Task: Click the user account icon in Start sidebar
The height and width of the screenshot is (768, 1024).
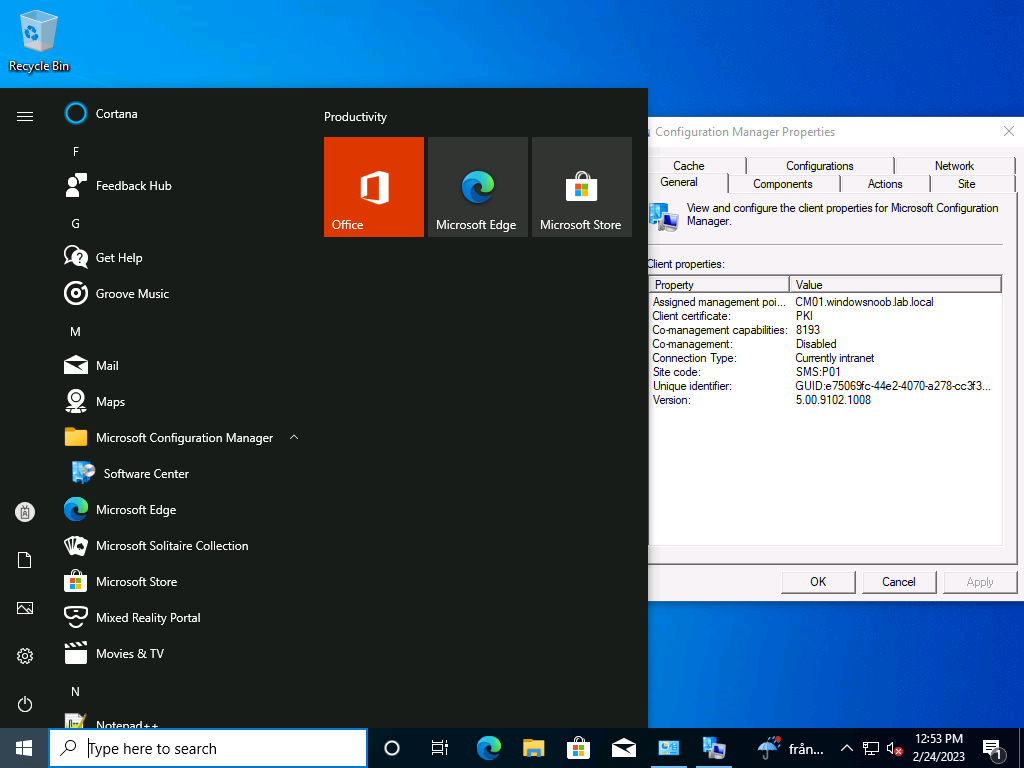Action: tap(25, 512)
